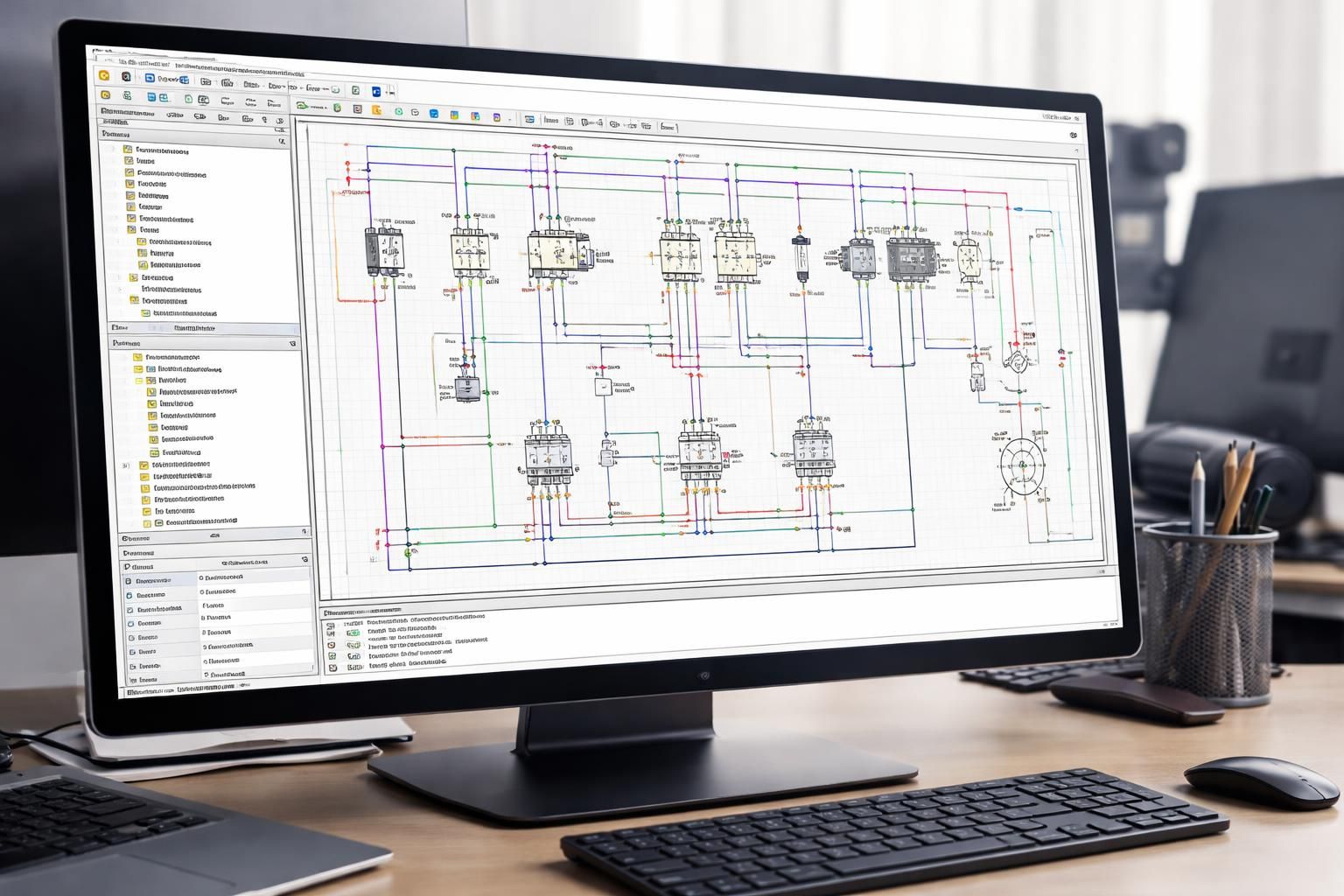The width and height of the screenshot is (1344, 896).
Task: Click the purple icon in canvas toolbar
Action: pyautogui.click(x=497, y=117)
